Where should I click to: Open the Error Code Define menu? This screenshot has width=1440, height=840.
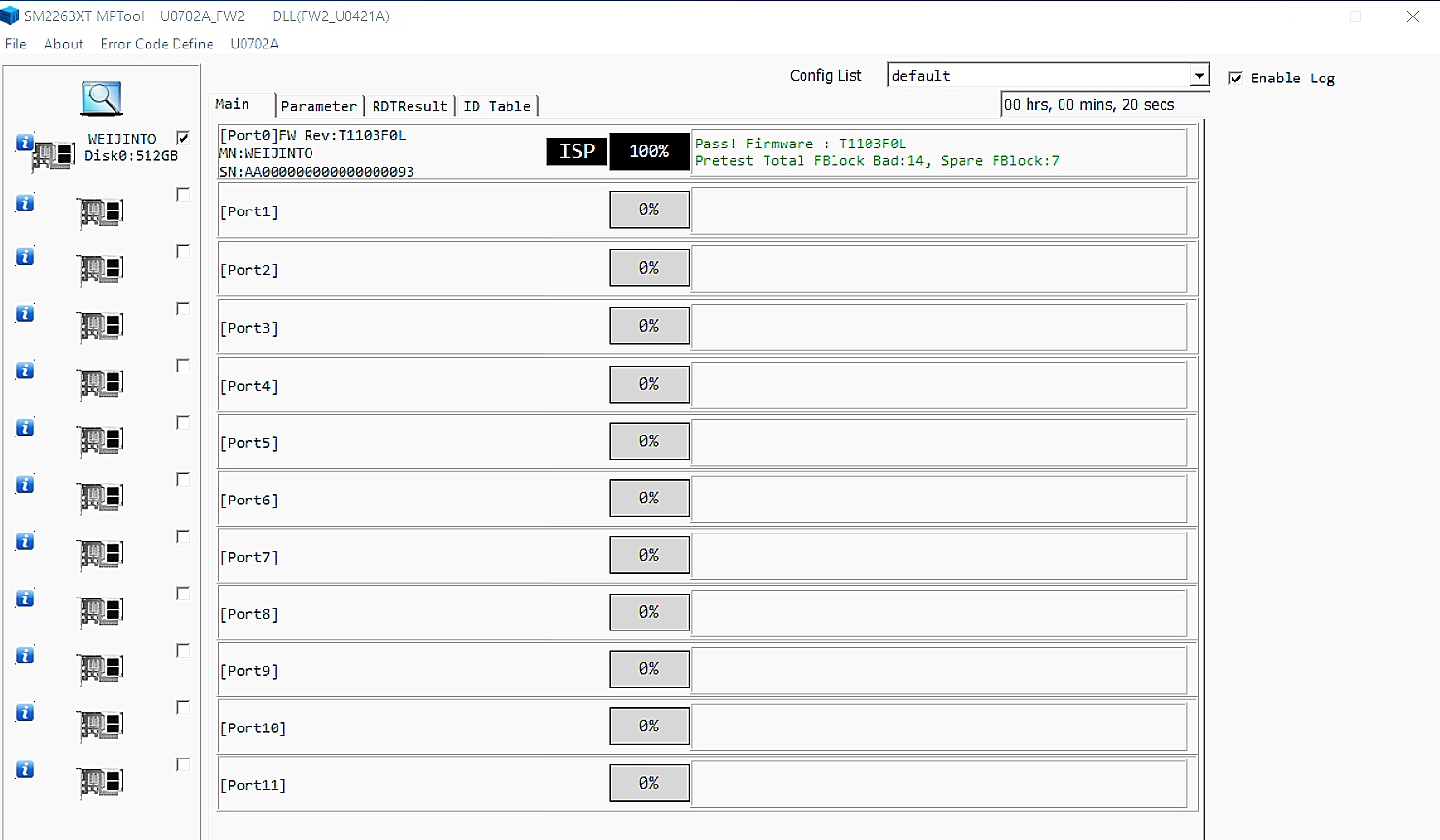point(156,44)
